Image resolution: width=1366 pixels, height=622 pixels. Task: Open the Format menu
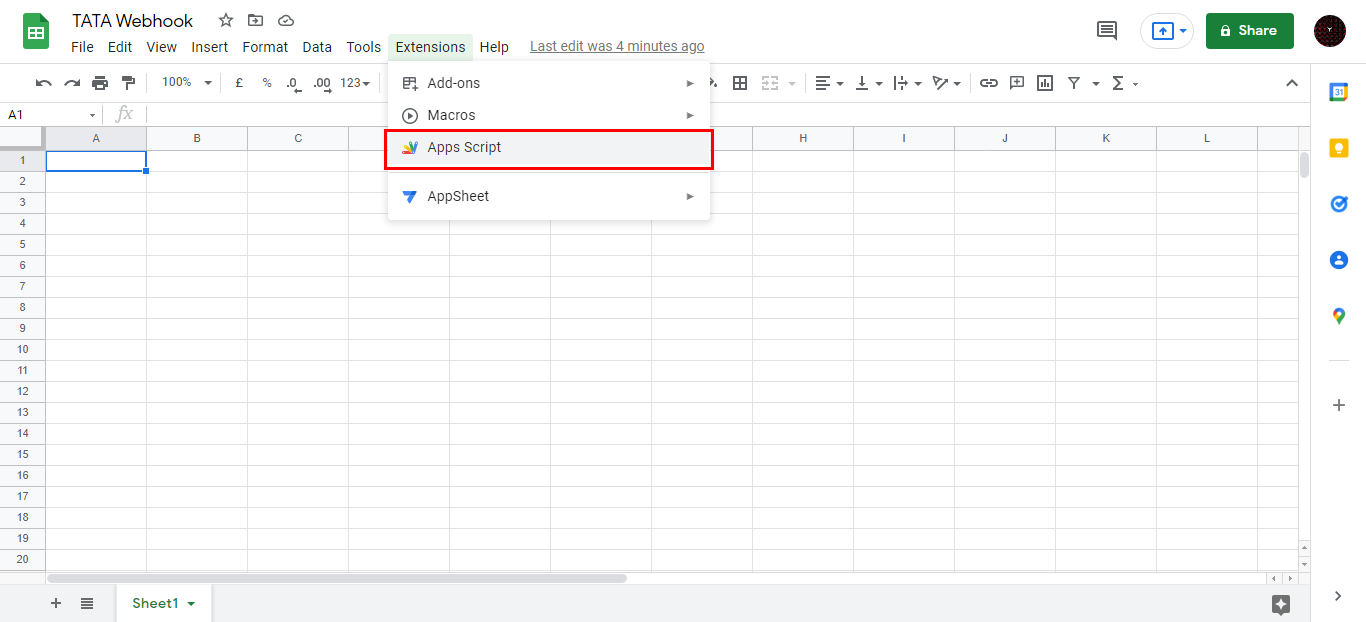(265, 47)
